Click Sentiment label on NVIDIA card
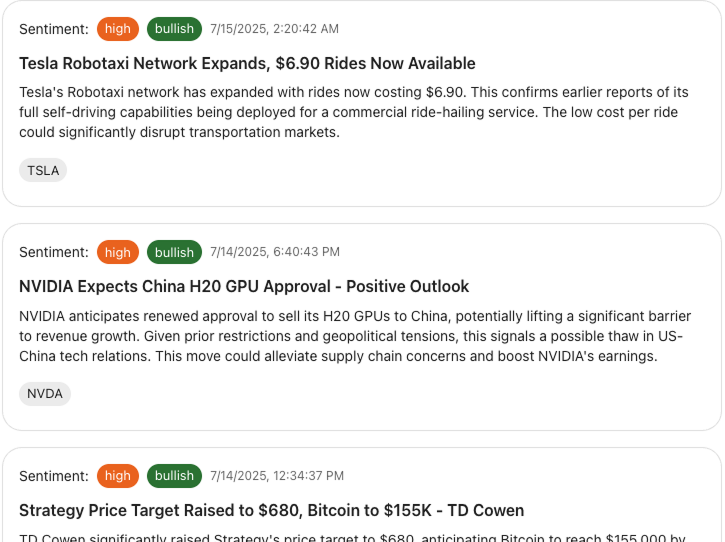The width and height of the screenshot is (725, 542). (x=53, y=252)
